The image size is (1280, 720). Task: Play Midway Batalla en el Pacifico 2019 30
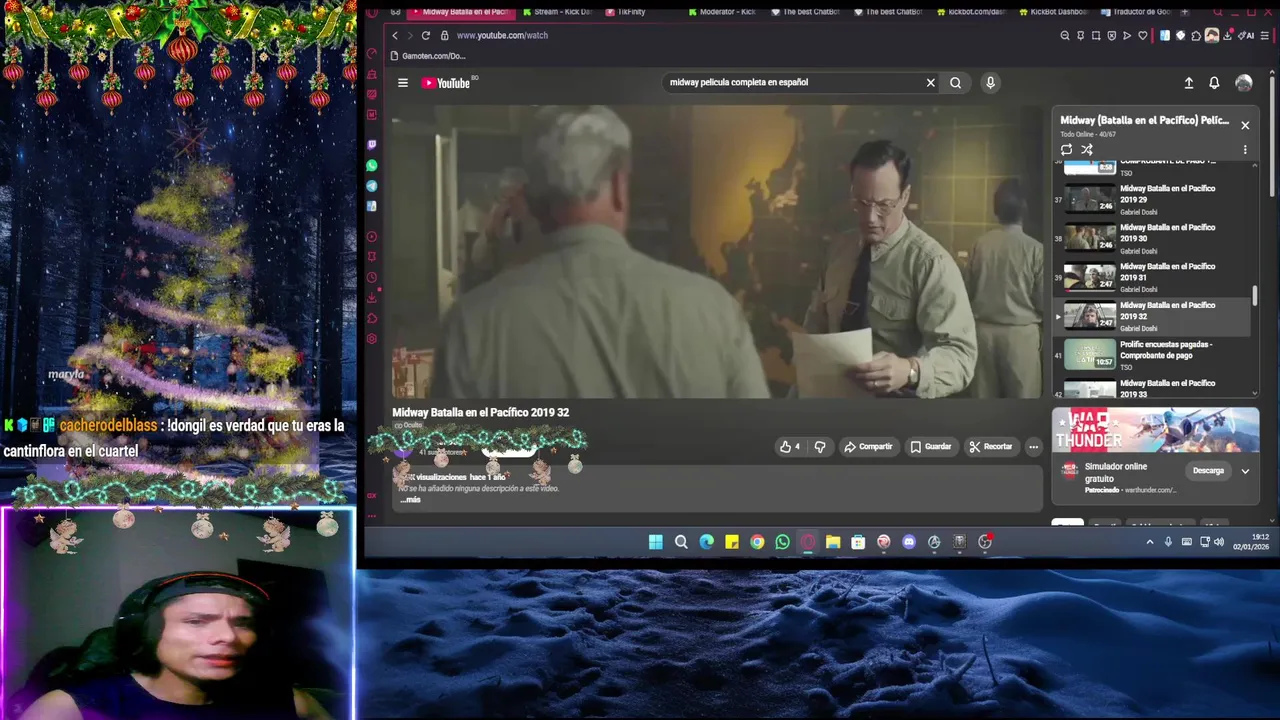coord(1153,238)
